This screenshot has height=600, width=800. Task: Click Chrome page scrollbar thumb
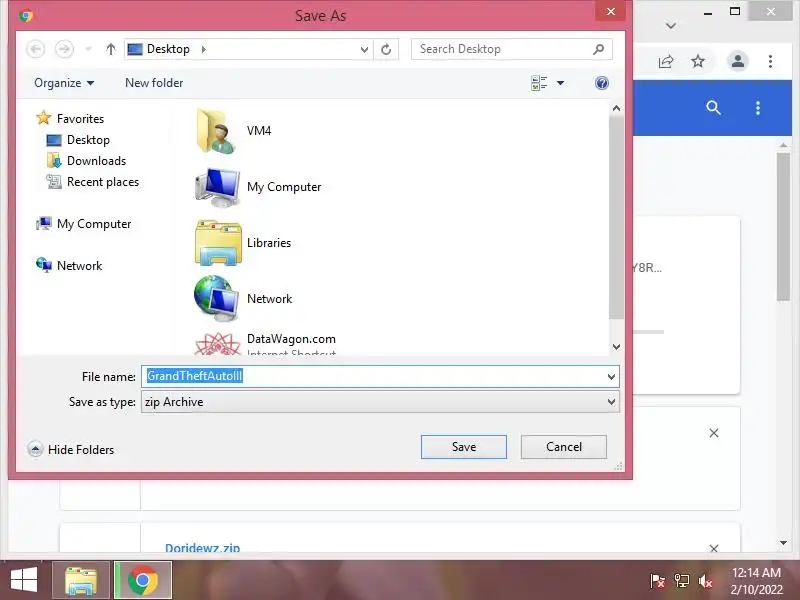(783, 227)
